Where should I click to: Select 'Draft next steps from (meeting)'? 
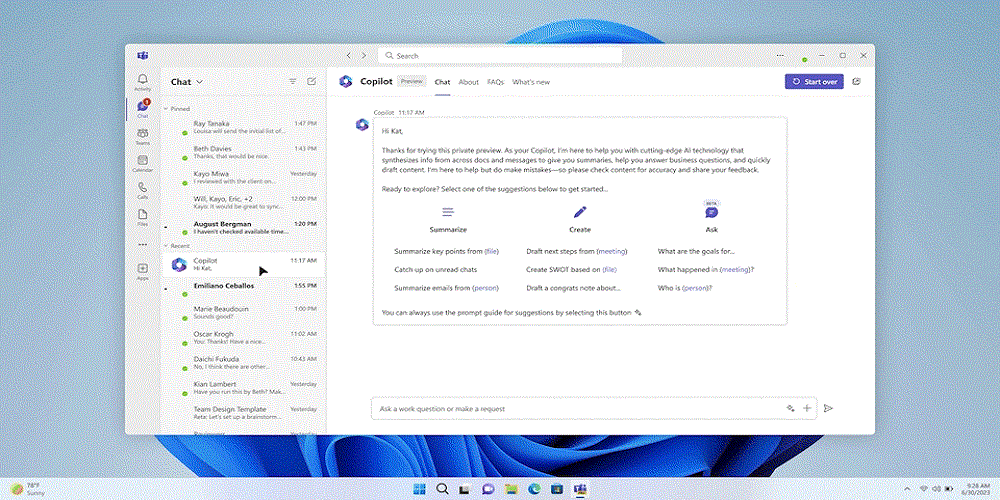click(577, 251)
